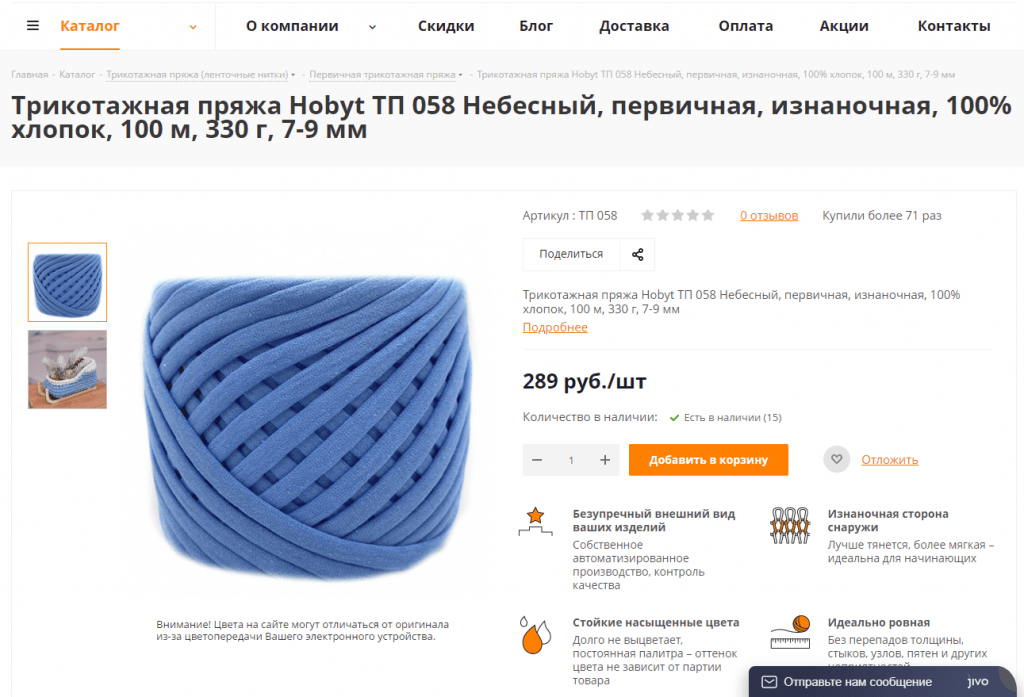Click the yarn ball ruler icon
The image size is (1024, 697).
pos(790,632)
